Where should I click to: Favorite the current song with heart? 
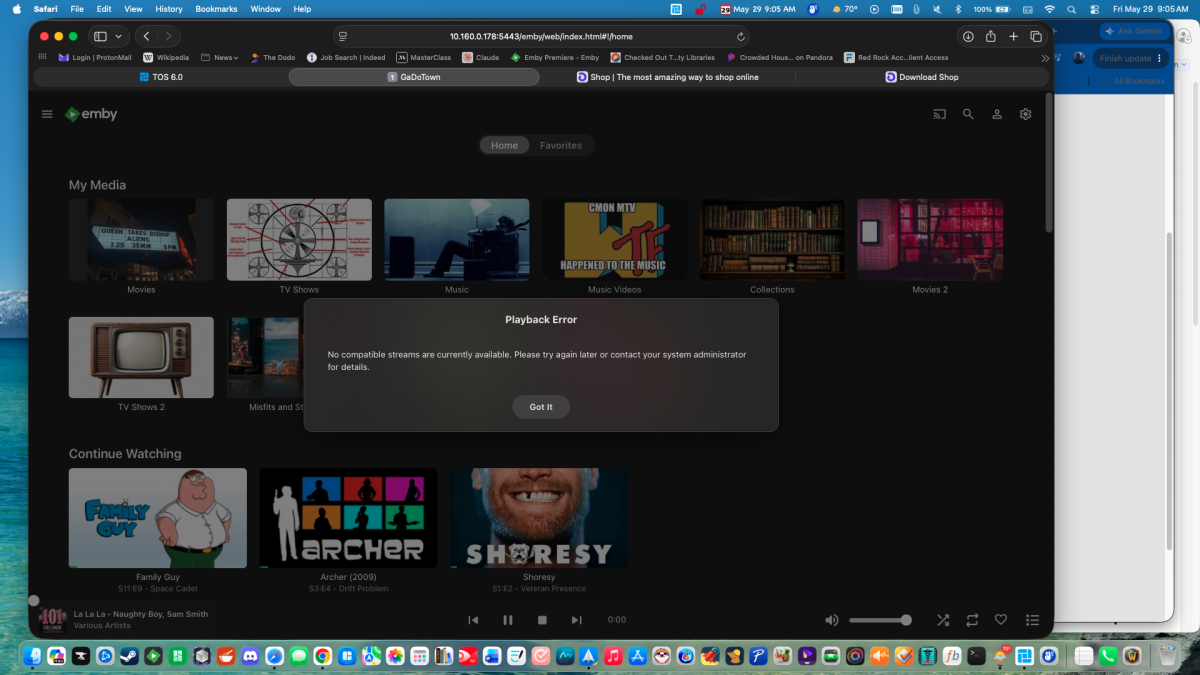[1001, 620]
